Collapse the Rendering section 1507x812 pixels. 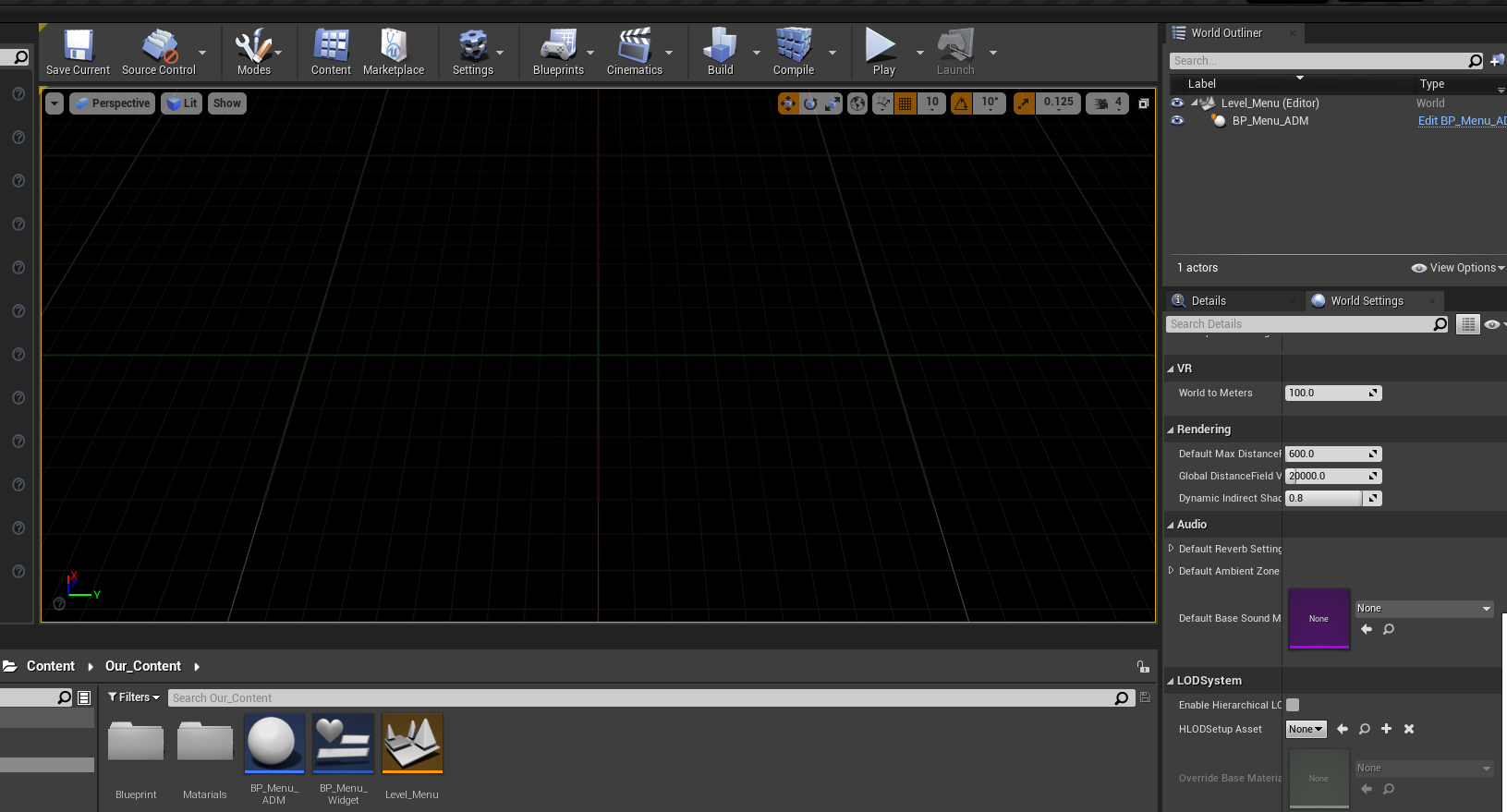click(1171, 430)
